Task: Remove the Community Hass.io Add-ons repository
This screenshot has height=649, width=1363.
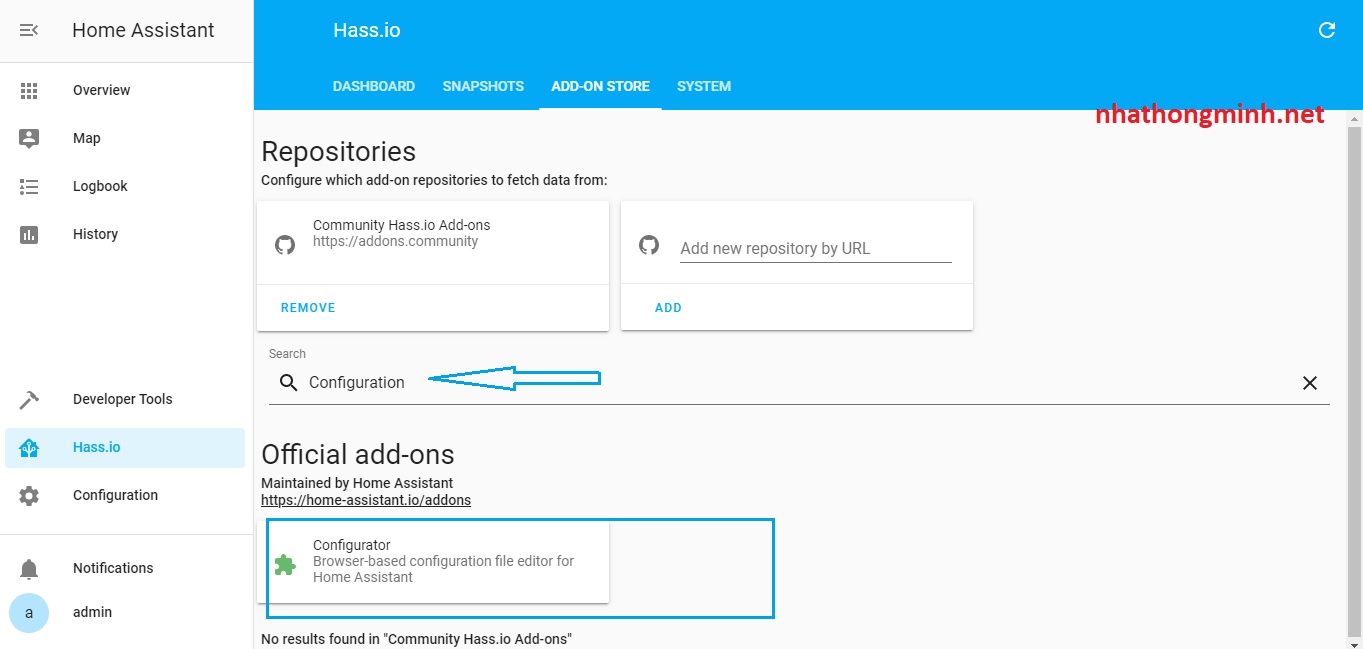Action: [308, 308]
